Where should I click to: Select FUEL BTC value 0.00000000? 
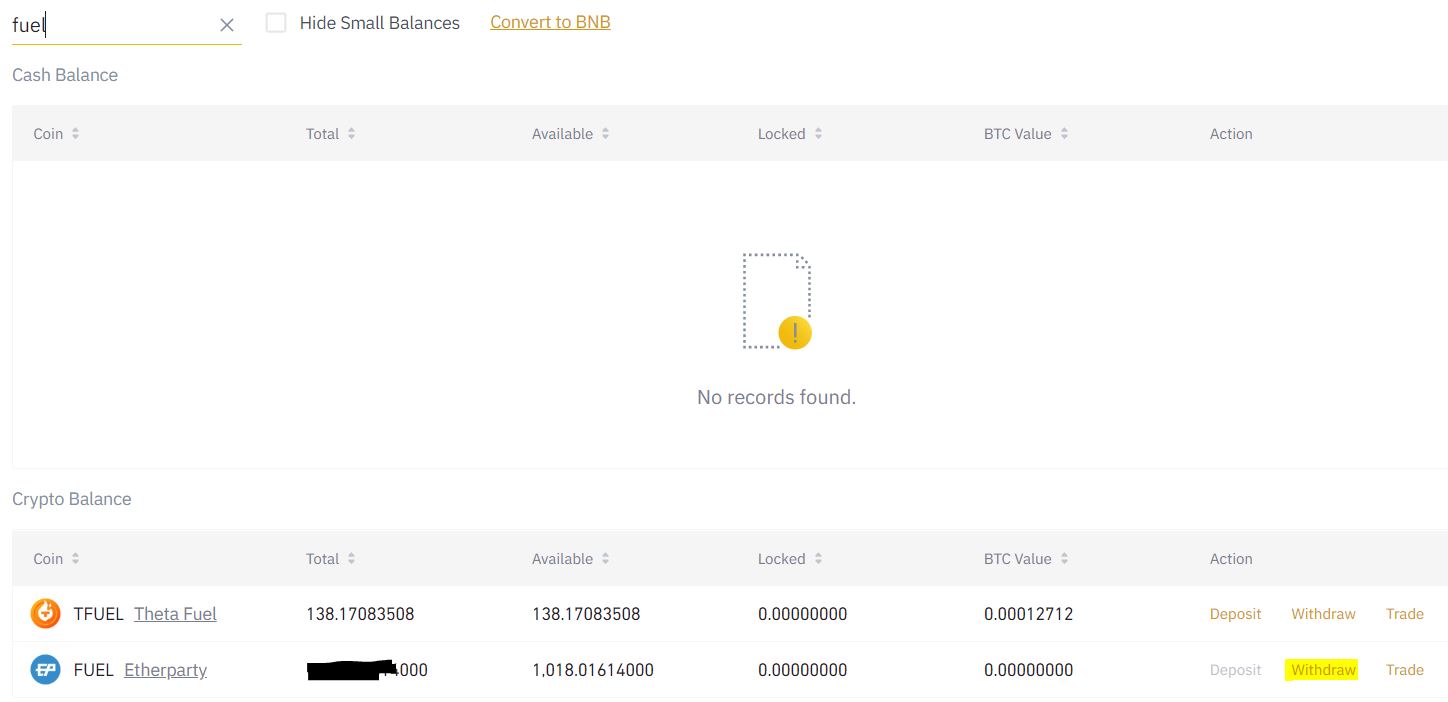pyautogui.click(x=1028, y=670)
